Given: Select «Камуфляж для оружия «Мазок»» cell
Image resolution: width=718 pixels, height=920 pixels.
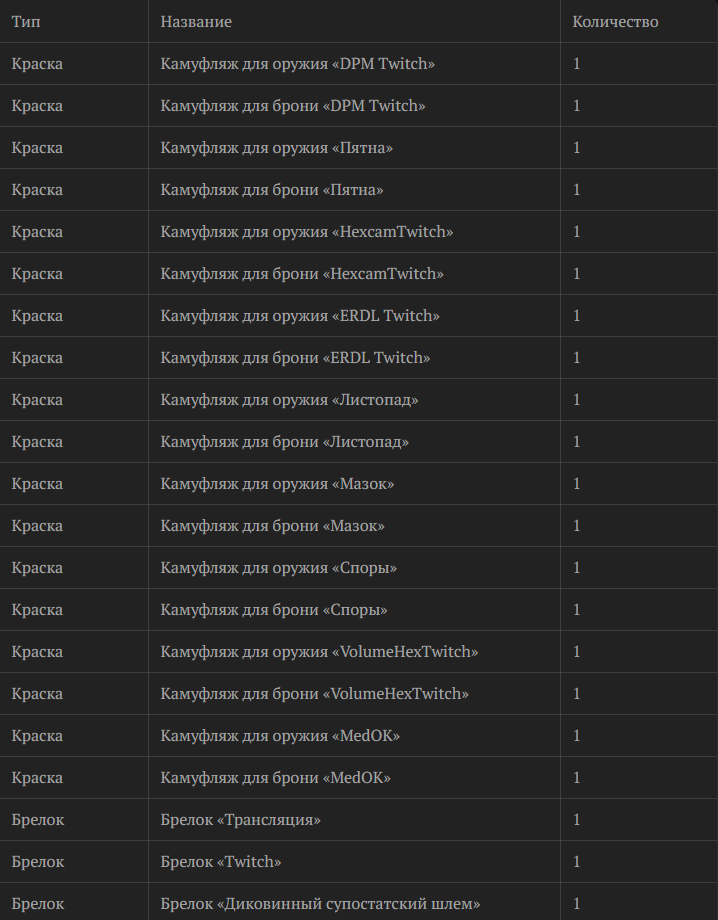Looking at the screenshot, I should (354, 483).
